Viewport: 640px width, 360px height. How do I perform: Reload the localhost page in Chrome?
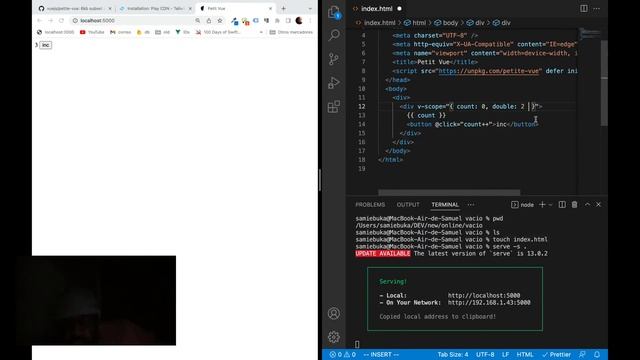61,20
